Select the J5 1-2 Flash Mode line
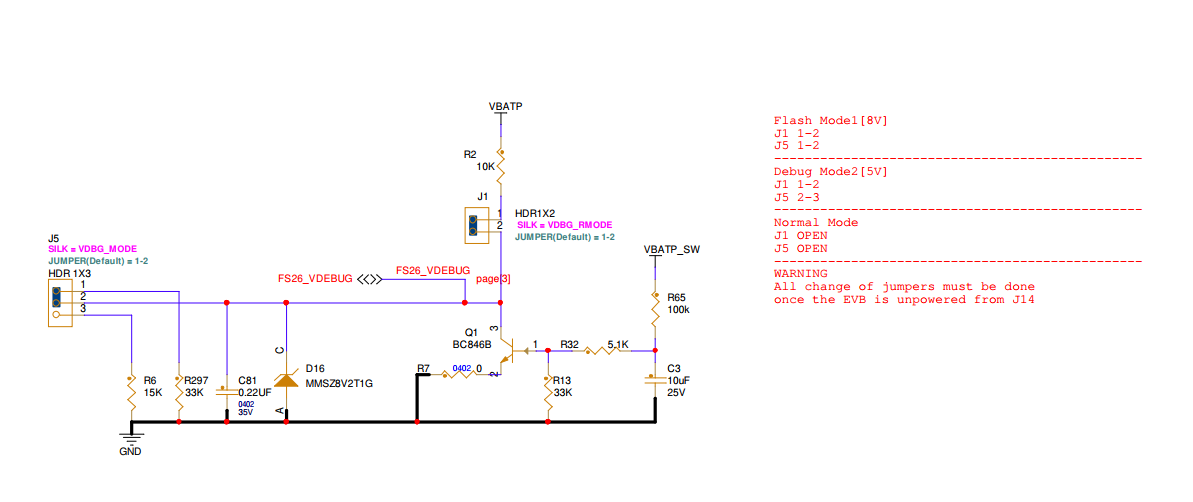Viewport: 1193px width, 502px height. tap(796, 145)
